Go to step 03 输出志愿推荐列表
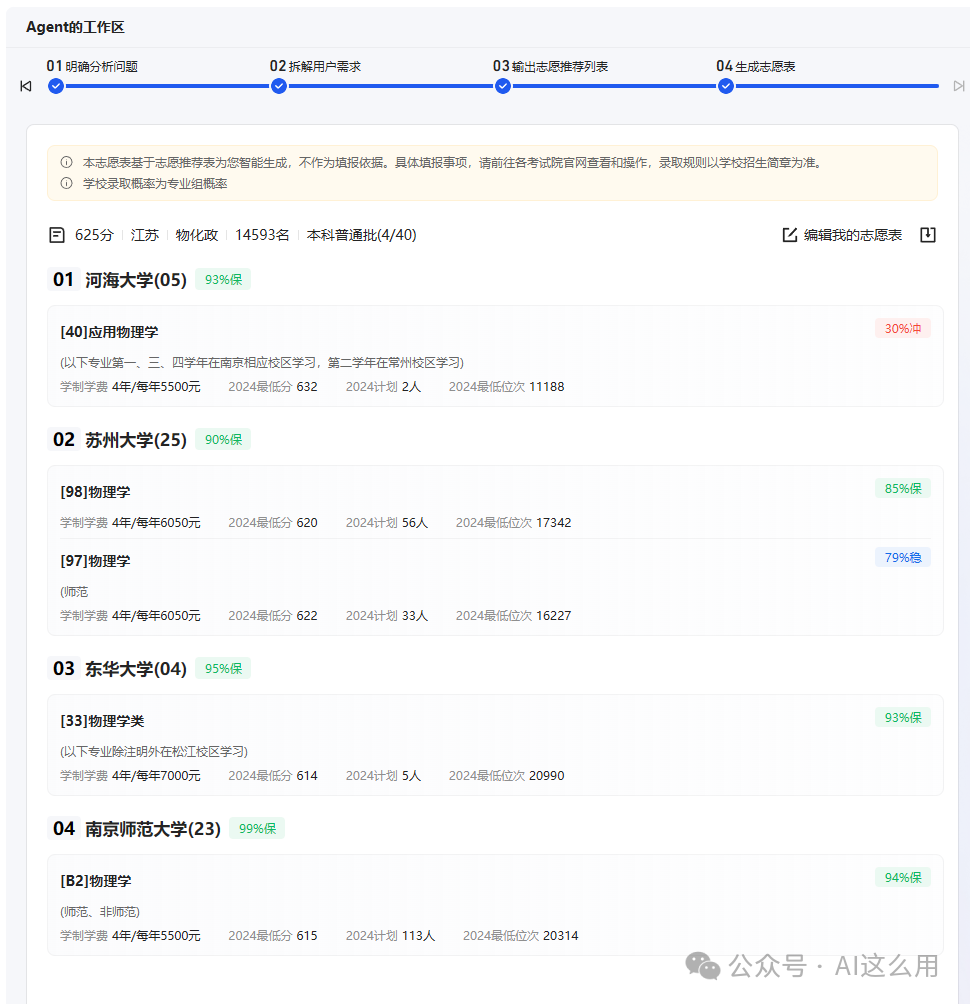Screen dimensions: 970x1004 (x=503, y=86)
